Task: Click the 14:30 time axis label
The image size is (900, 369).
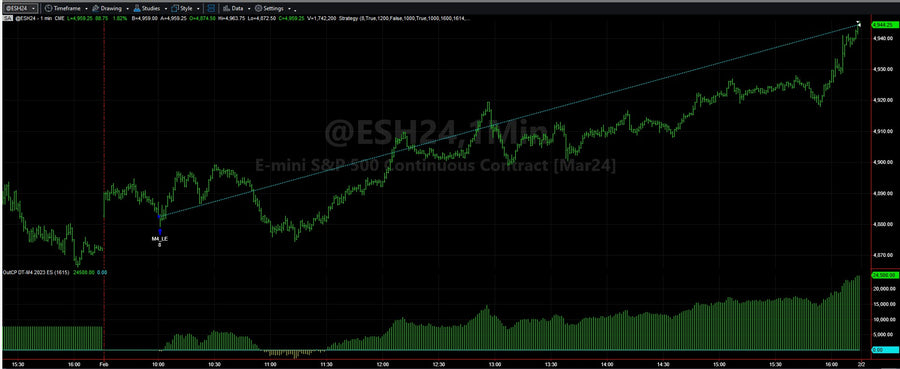Action: 663,364
